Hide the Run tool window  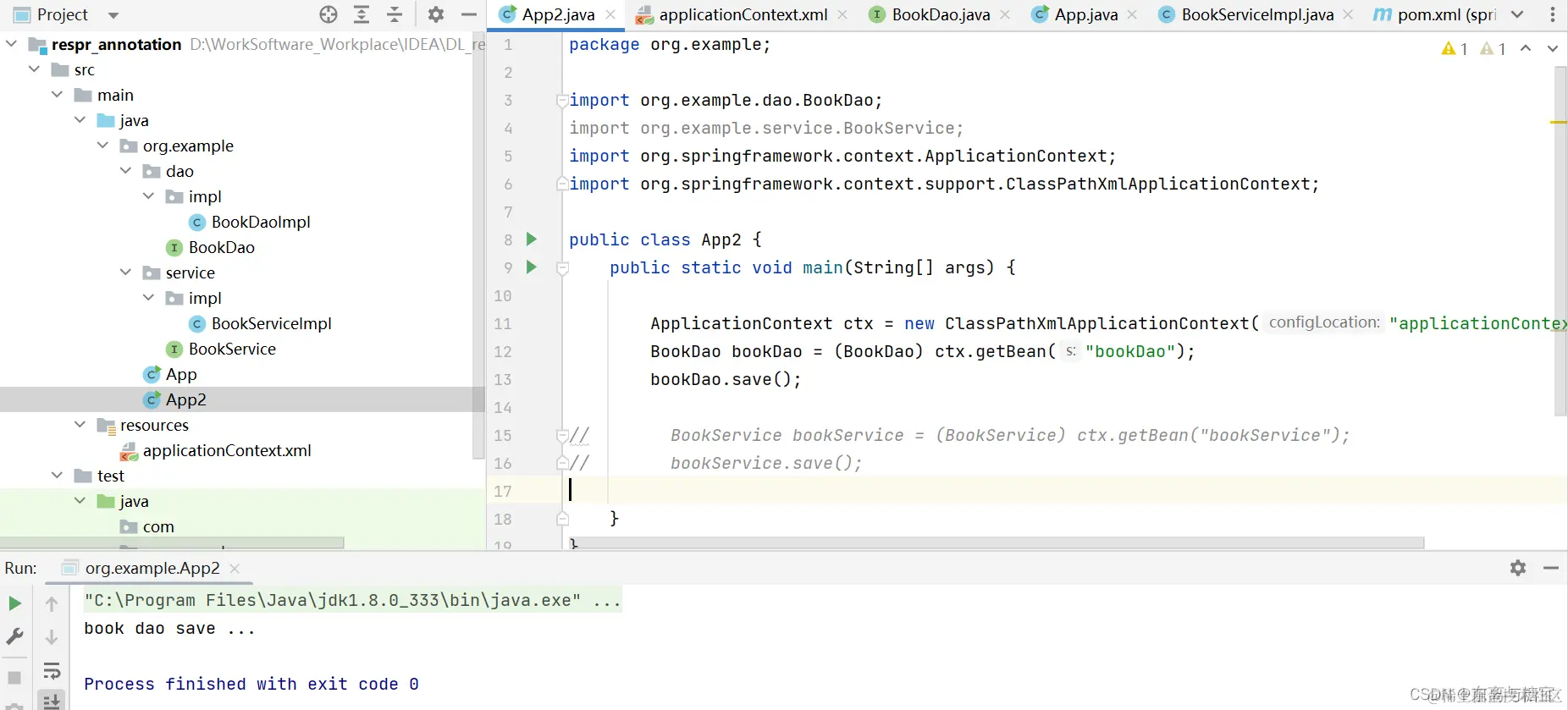[x=1551, y=568]
